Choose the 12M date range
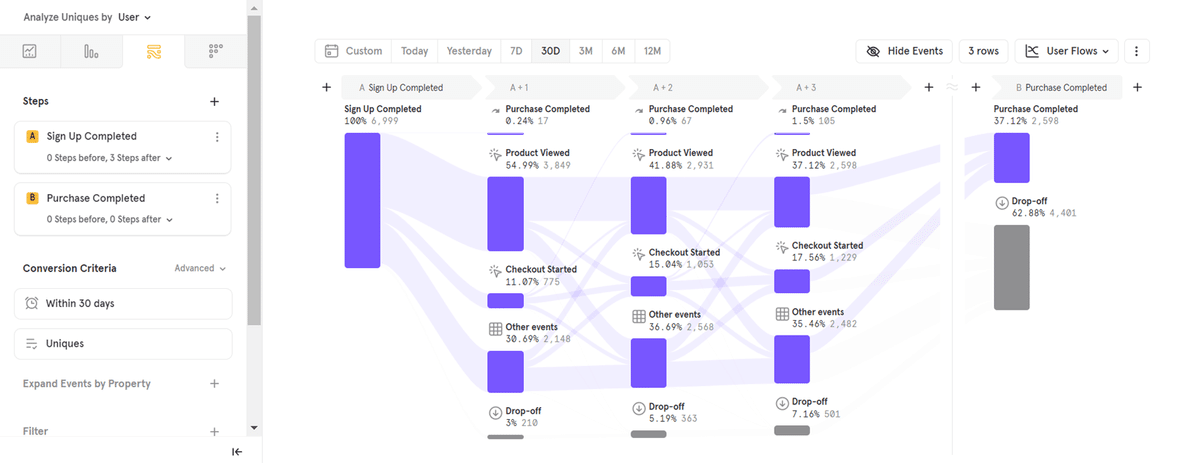Viewport: 1200px width, 463px height. tap(652, 51)
